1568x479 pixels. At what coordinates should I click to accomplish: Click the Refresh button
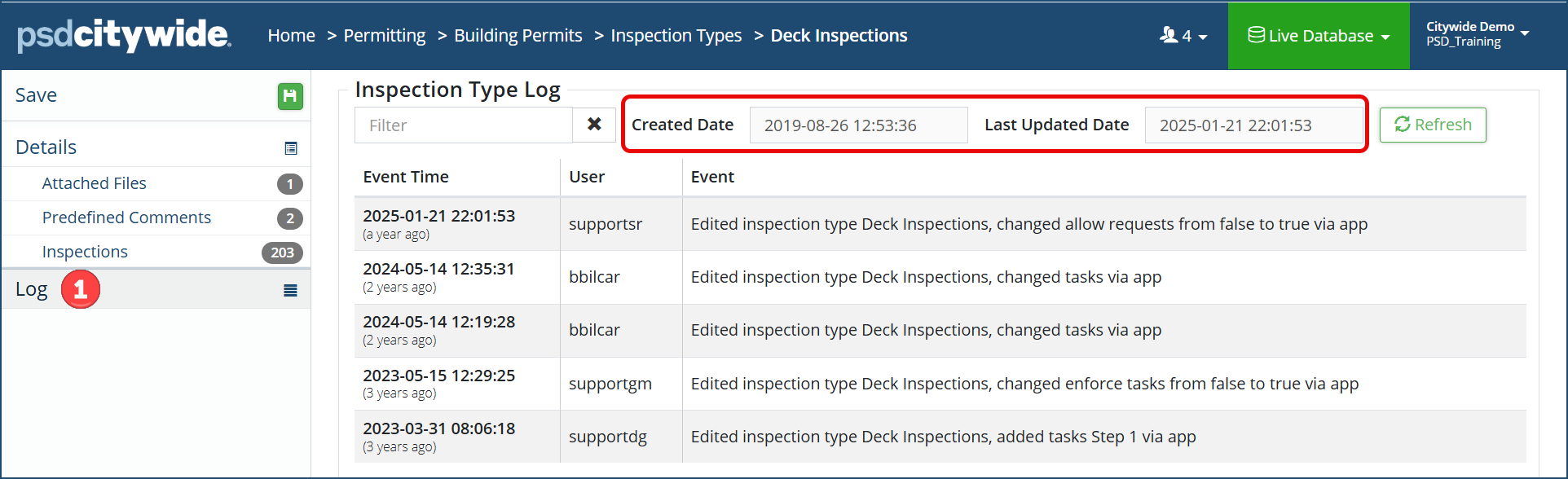click(x=1433, y=125)
